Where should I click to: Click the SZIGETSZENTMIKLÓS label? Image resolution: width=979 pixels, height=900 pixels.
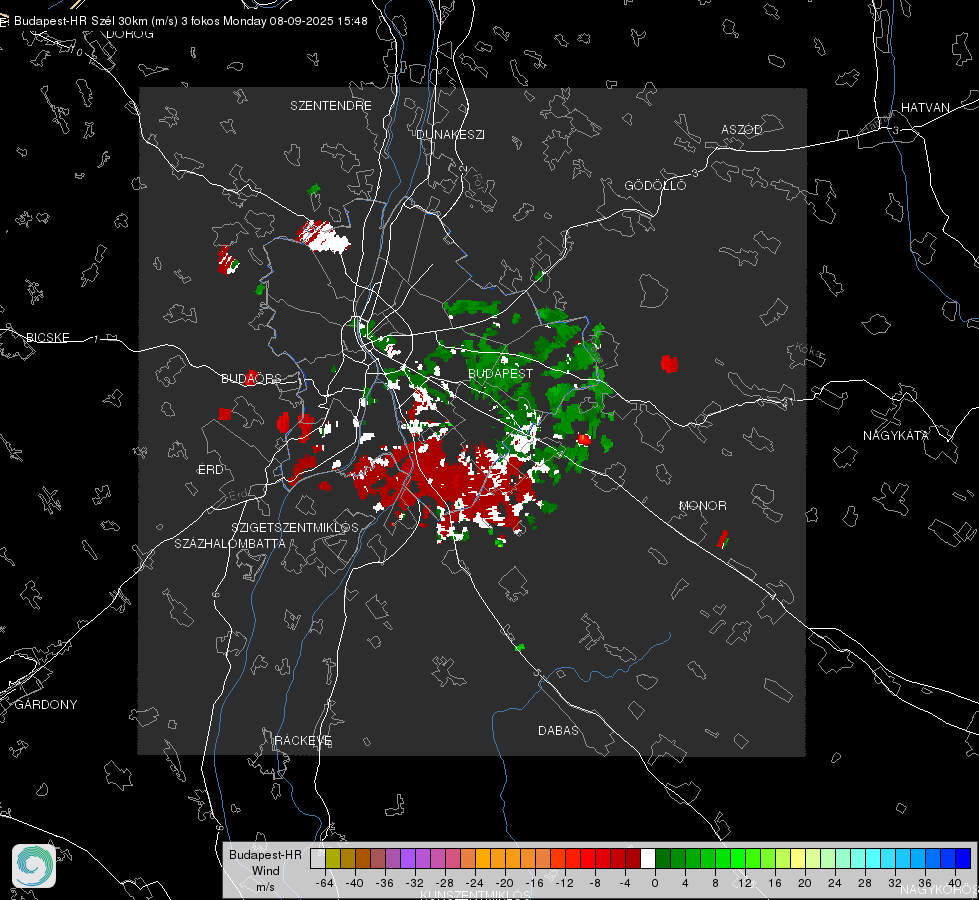click(x=295, y=527)
